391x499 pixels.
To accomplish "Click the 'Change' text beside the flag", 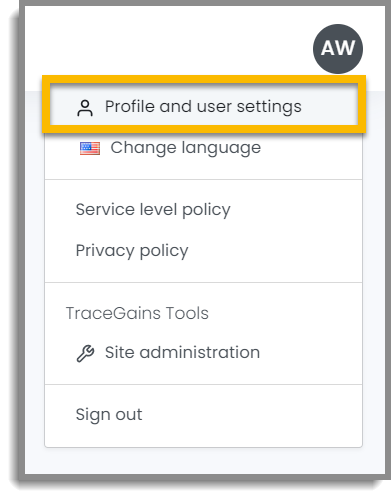I will click(143, 148).
